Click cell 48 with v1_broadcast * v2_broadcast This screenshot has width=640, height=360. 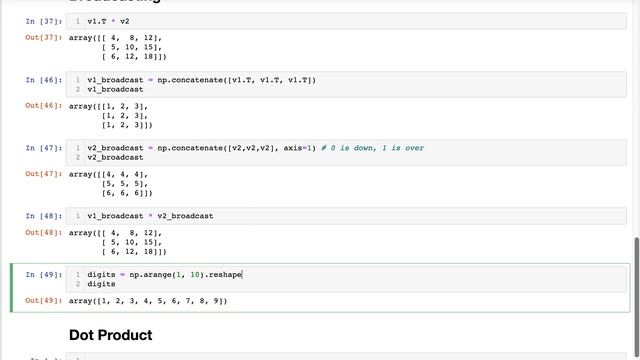click(x=346, y=216)
